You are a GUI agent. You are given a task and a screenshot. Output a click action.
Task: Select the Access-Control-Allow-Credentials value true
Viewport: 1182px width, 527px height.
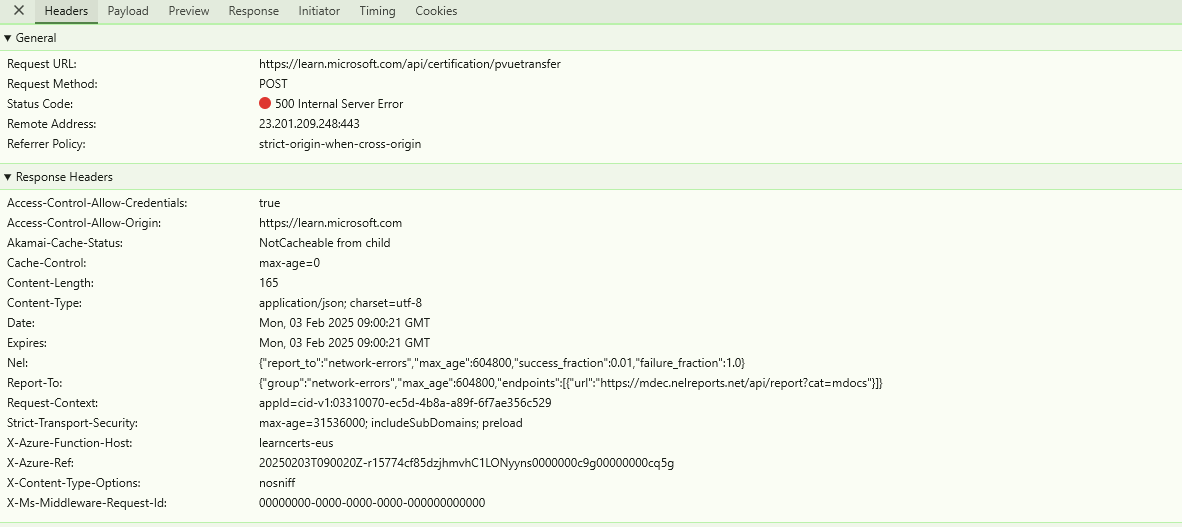(269, 203)
